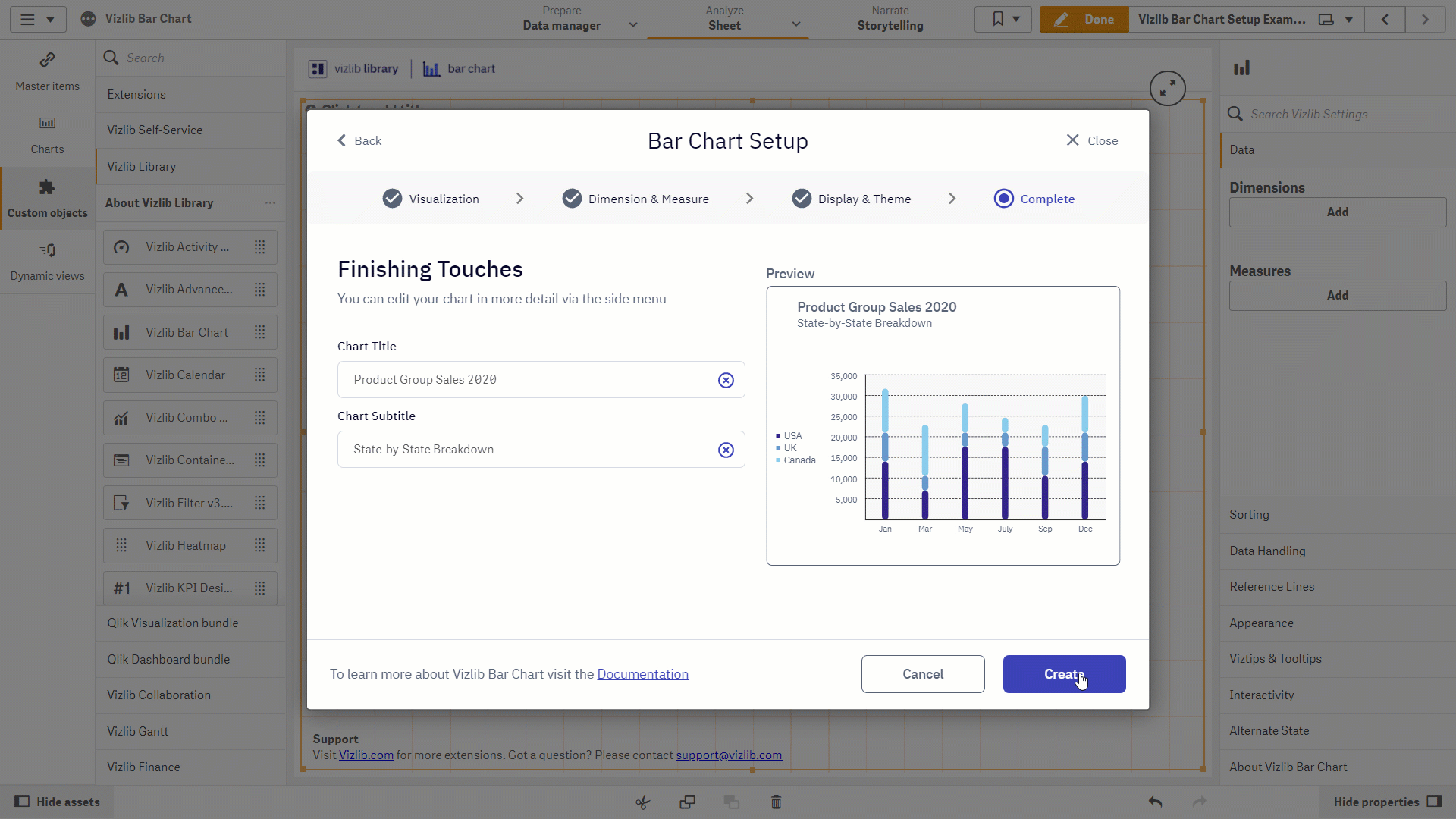Open the bookmarks dropdown
Image resolution: width=1456 pixels, height=819 pixels.
pos(1003,20)
